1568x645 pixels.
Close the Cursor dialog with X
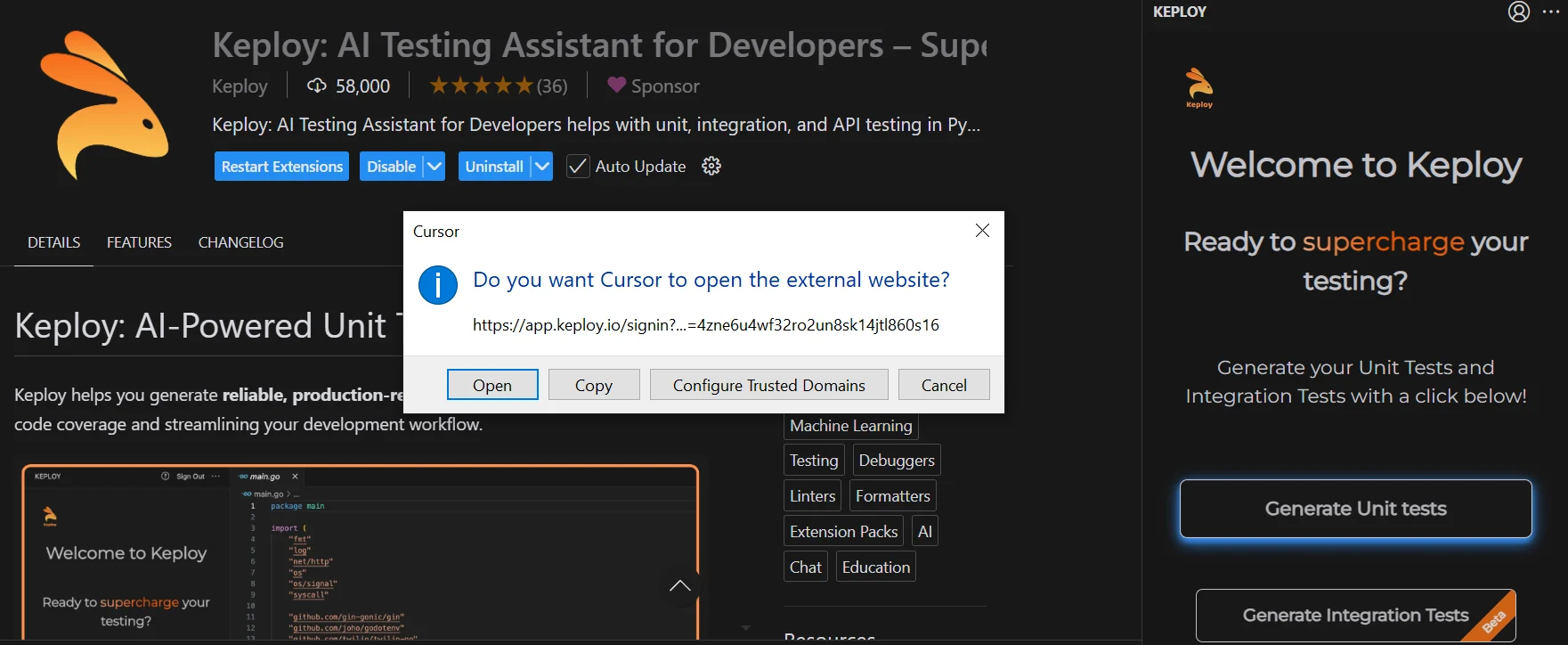pyautogui.click(x=982, y=231)
